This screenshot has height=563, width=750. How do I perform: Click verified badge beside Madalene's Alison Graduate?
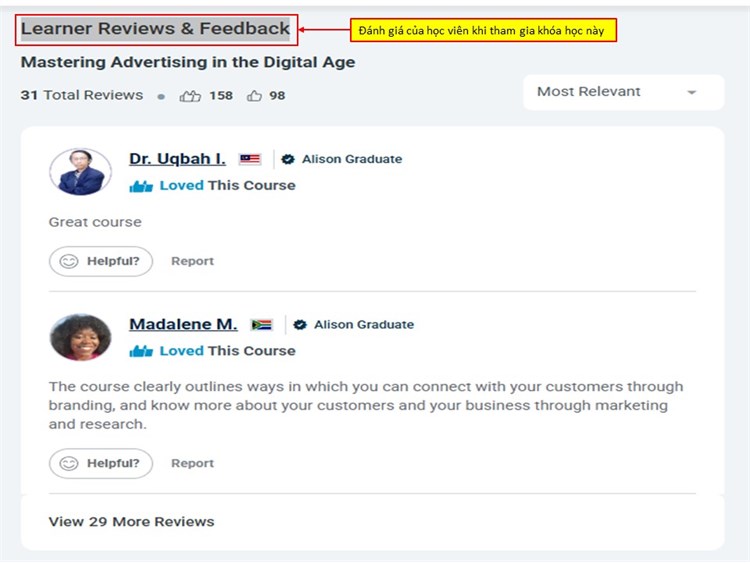coord(300,325)
